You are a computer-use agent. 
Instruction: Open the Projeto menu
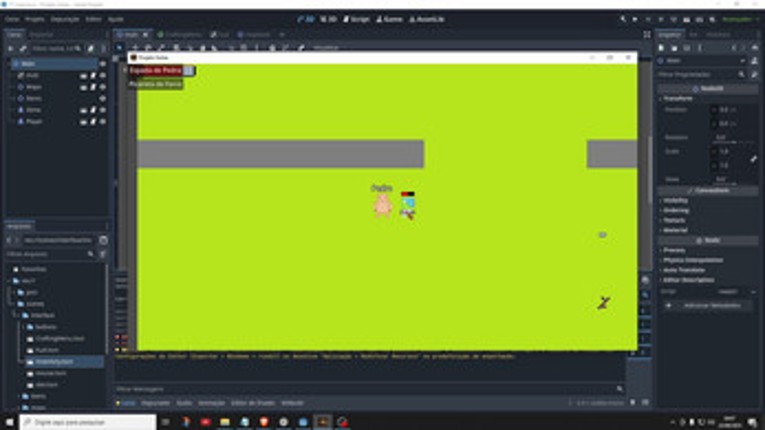34,19
